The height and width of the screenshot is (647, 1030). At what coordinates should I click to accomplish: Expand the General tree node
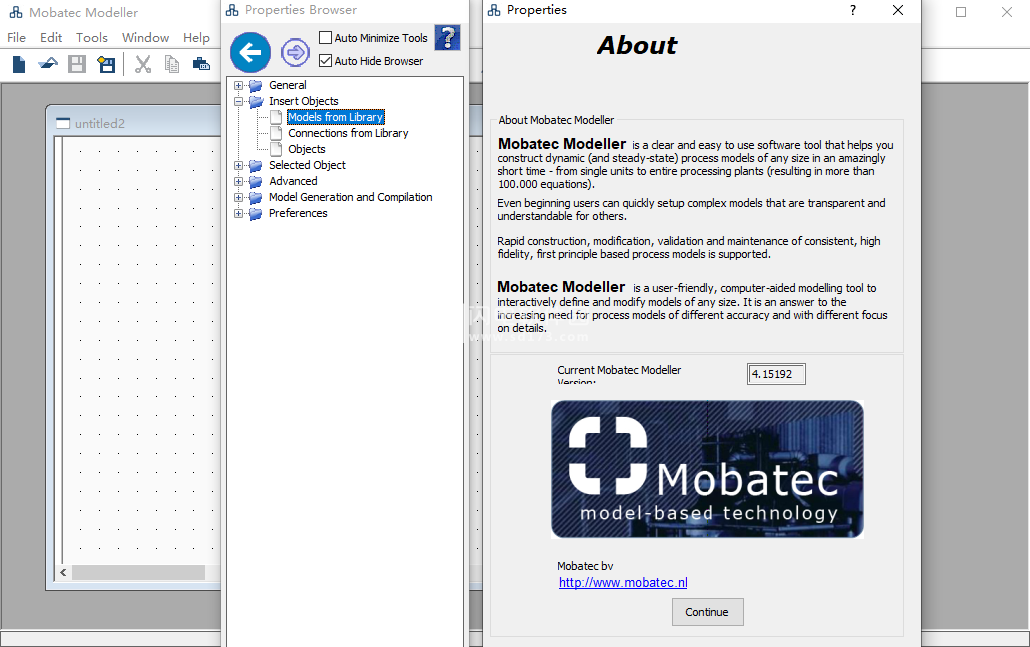[x=238, y=85]
